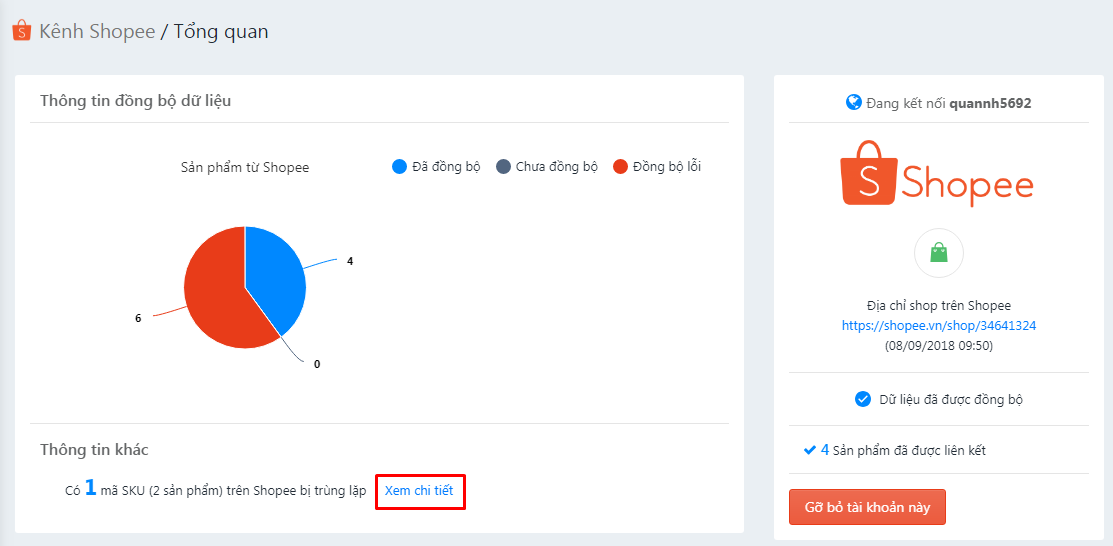Click the username quannh5692
1113x546 pixels.
point(992,103)
